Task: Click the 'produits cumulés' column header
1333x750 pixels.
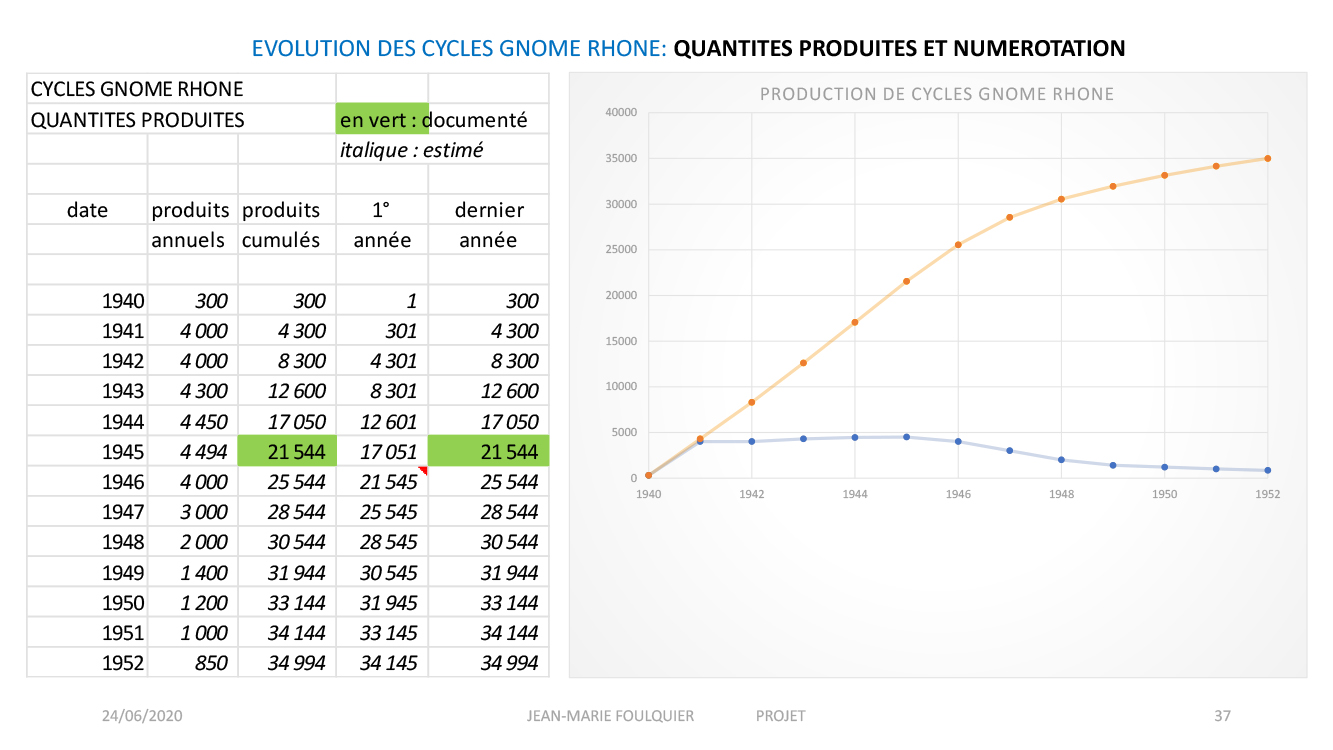Action: [287, 225]
